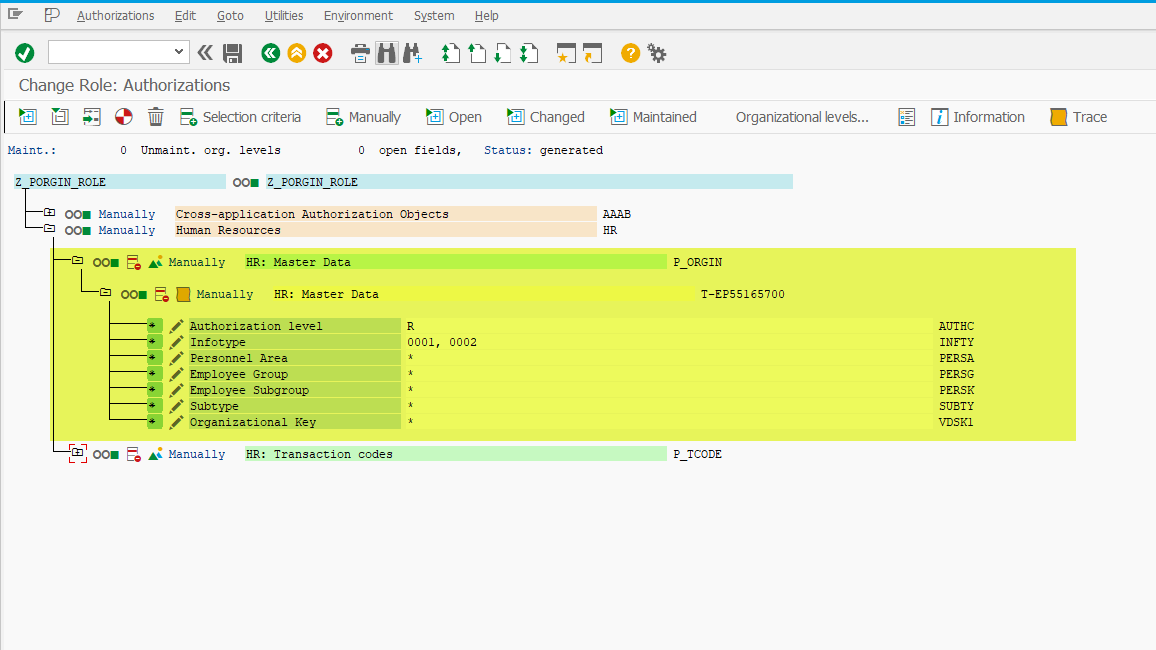Click the Print icon
The width and height of the screenshot is (1156, 650).
360,53
